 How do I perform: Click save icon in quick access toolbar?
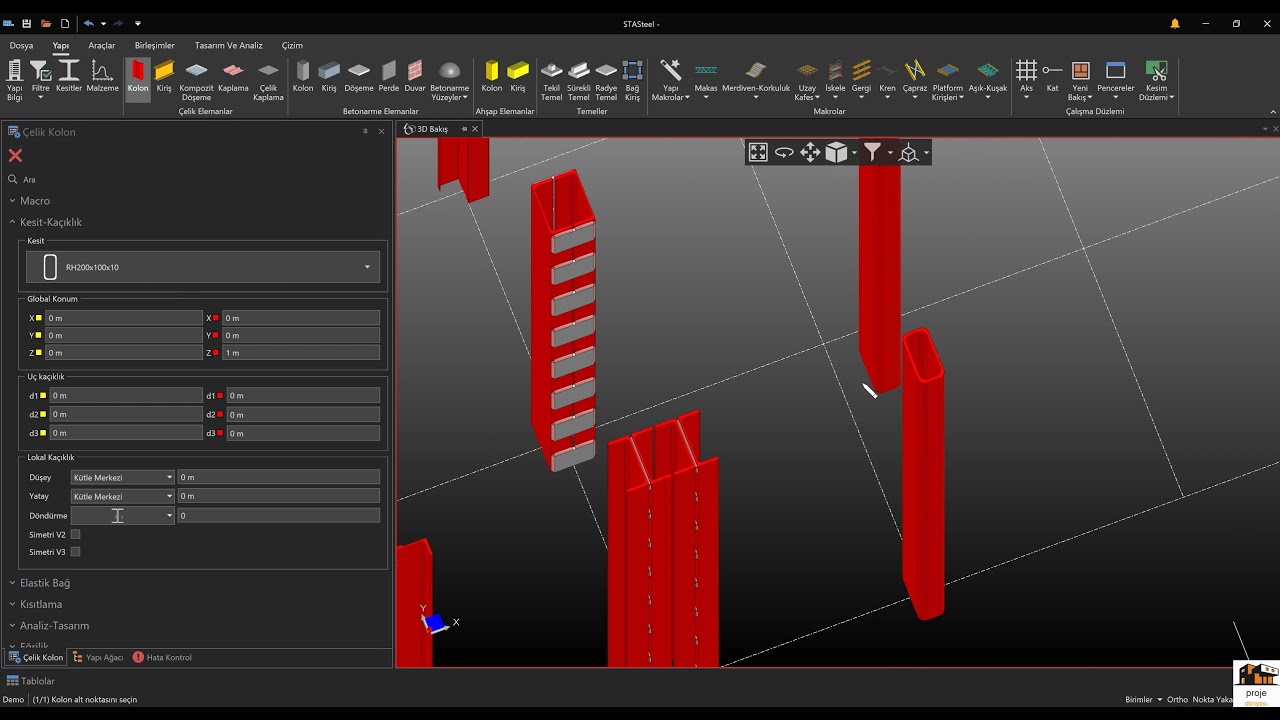click(x=27, y=23)
